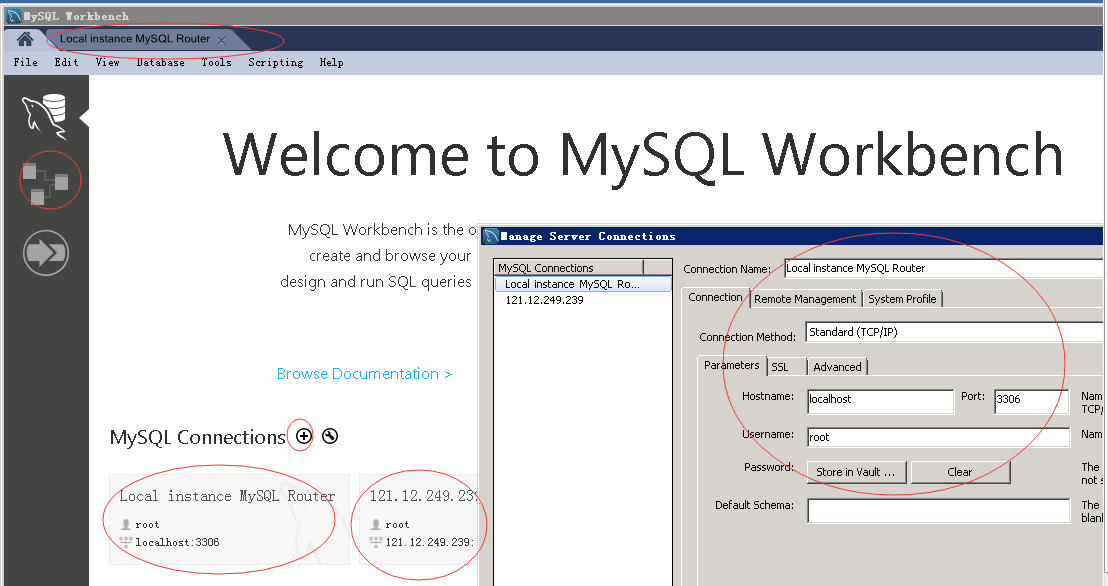Image resolution: width=1108 pixels, height=586 pixels.
Task: Switch to the System Profile tab
Action: pyautogui.click(x=902, y=299)
